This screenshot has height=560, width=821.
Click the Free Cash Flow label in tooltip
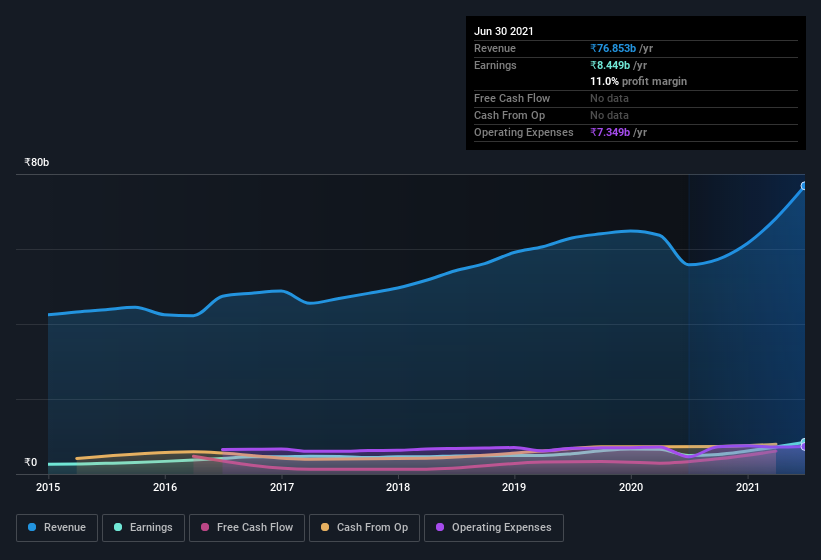coord(512,98)
